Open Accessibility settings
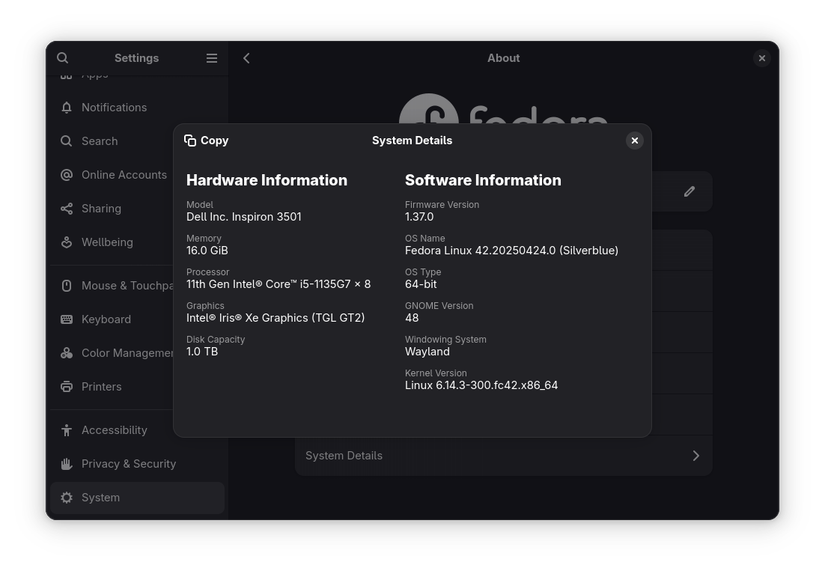Viewport: 825px width, 570px height. tap(114, 430)
